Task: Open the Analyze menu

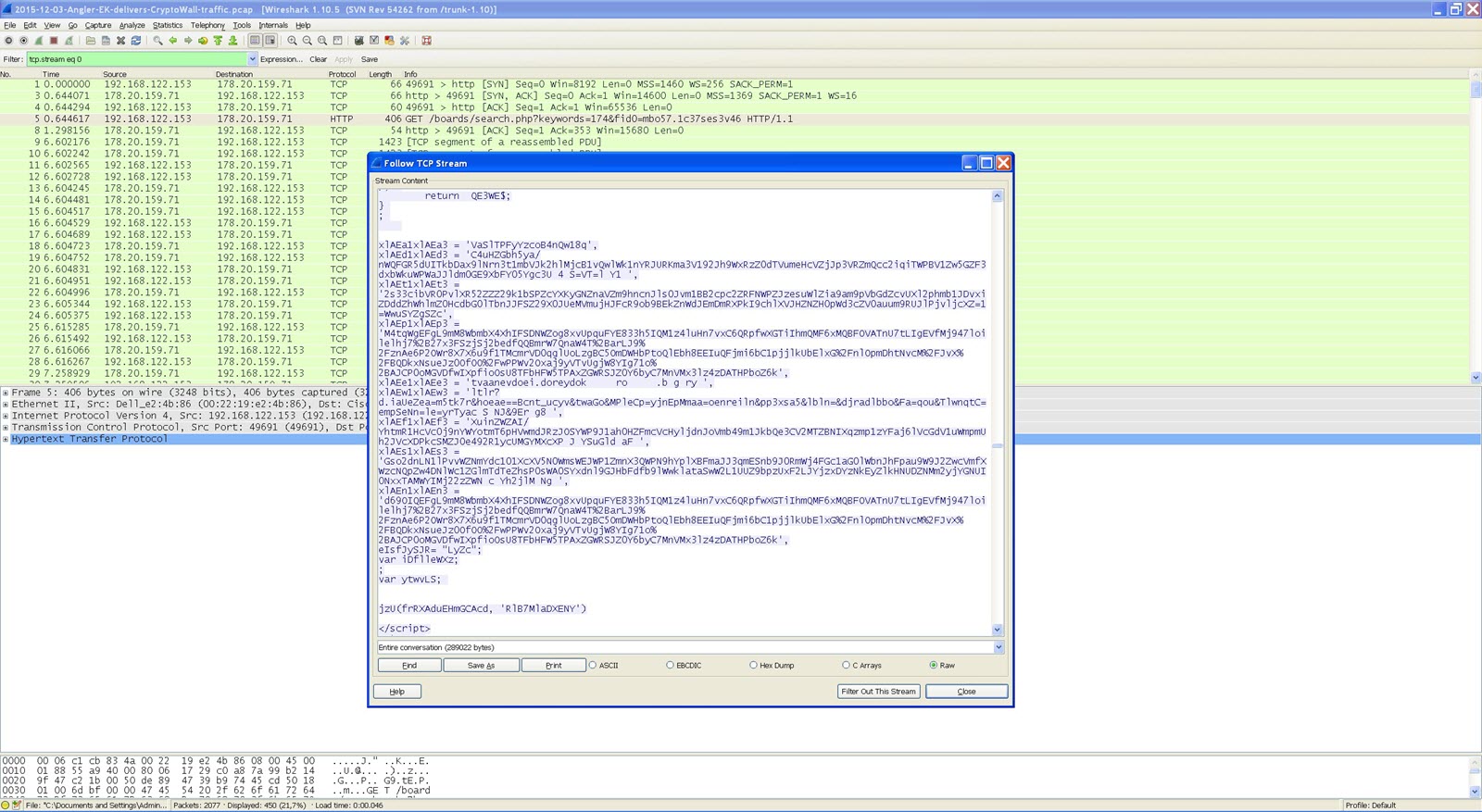Action: coord(132,25)
